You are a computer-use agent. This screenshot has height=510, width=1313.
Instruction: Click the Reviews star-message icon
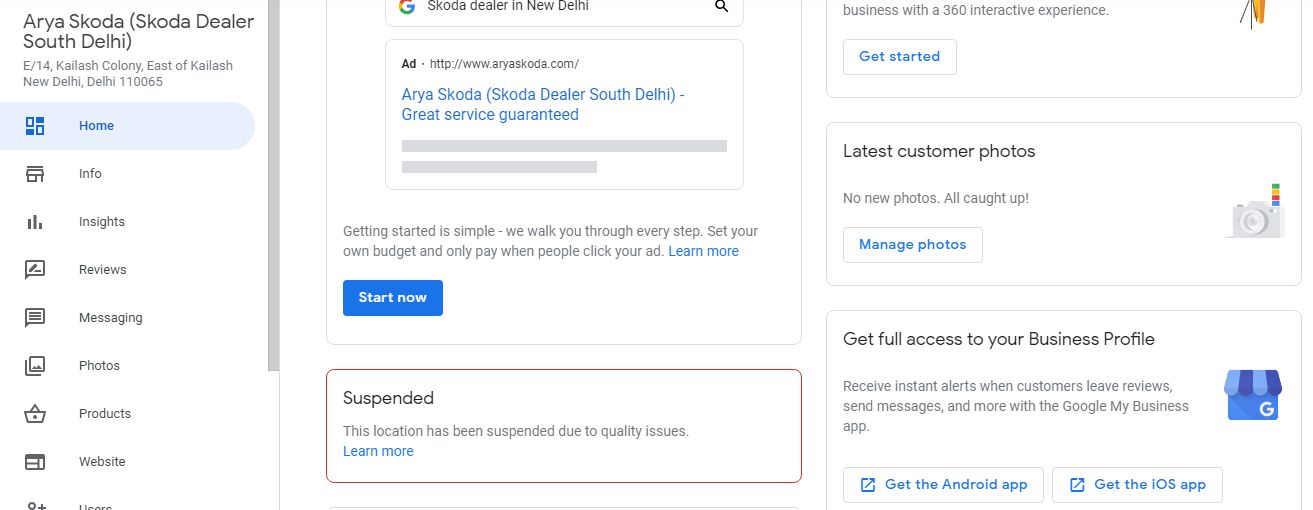coord(35,270)
